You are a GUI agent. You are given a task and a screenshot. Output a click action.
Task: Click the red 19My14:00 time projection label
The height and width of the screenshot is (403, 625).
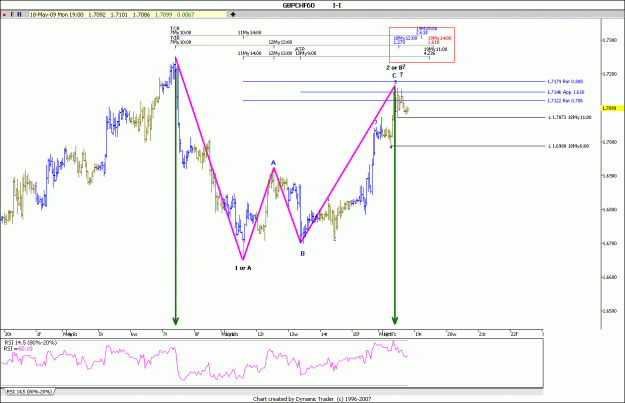click(440, 38)
